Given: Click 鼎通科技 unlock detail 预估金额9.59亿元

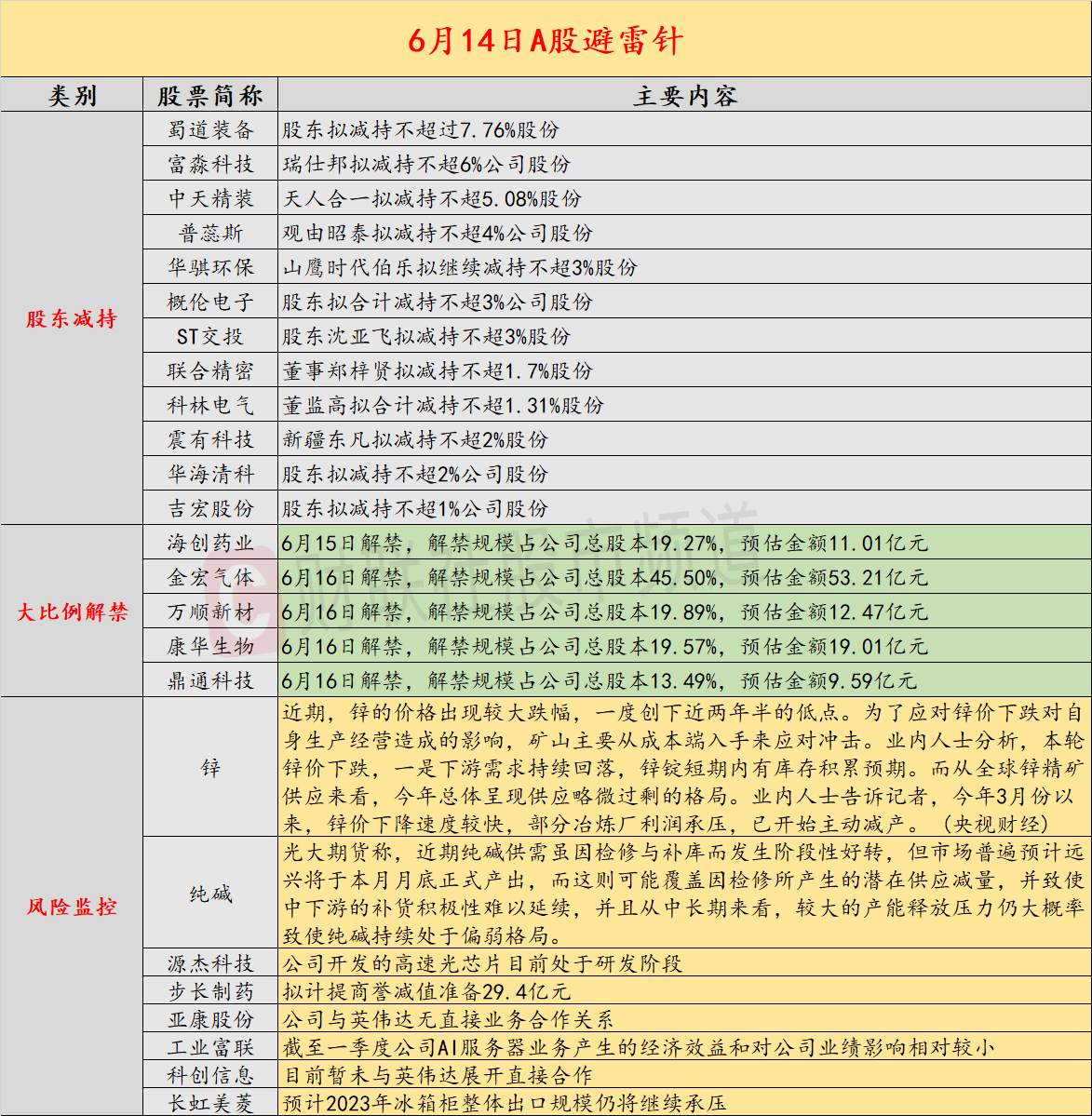Looking at the screenshot, I should coord(829,680).
